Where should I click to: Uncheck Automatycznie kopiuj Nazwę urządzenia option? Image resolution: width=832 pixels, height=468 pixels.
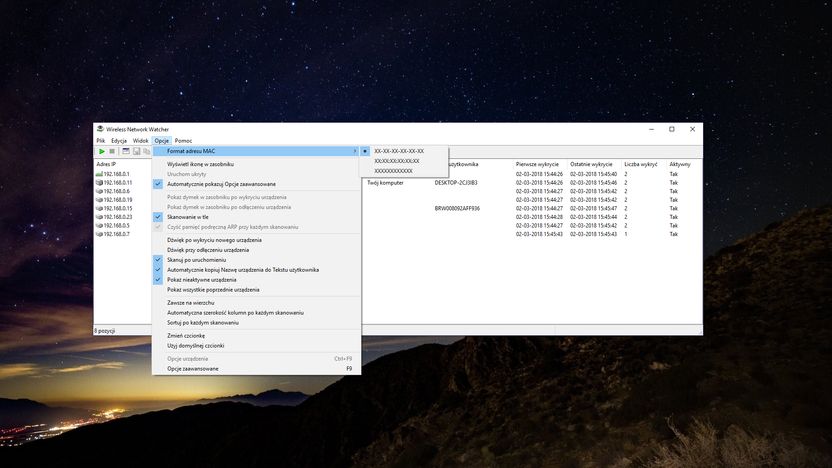point(256,270)
